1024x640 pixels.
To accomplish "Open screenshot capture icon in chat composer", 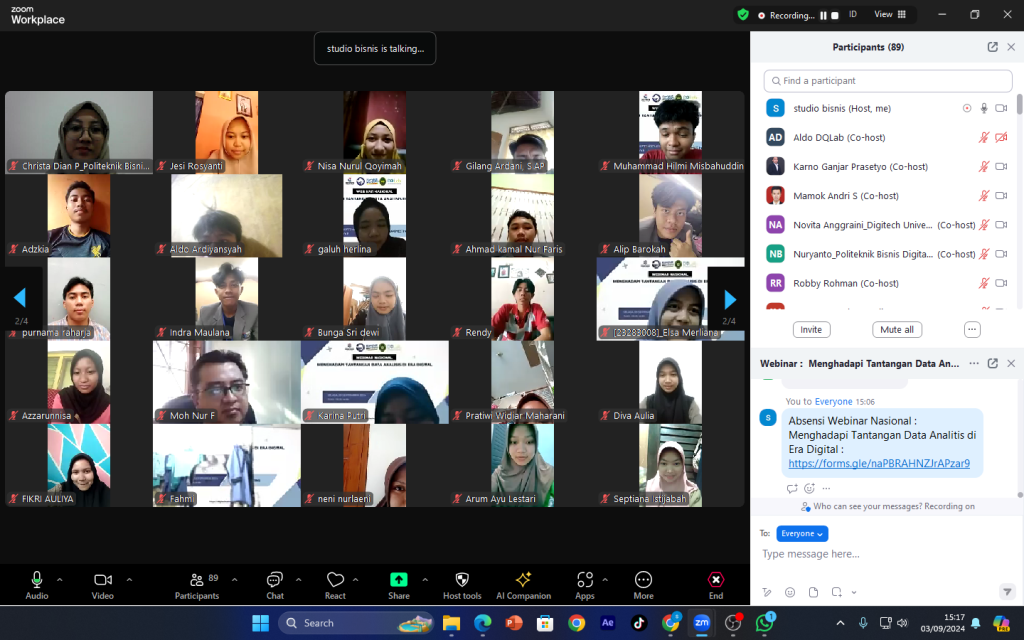I will pos(837,592).
